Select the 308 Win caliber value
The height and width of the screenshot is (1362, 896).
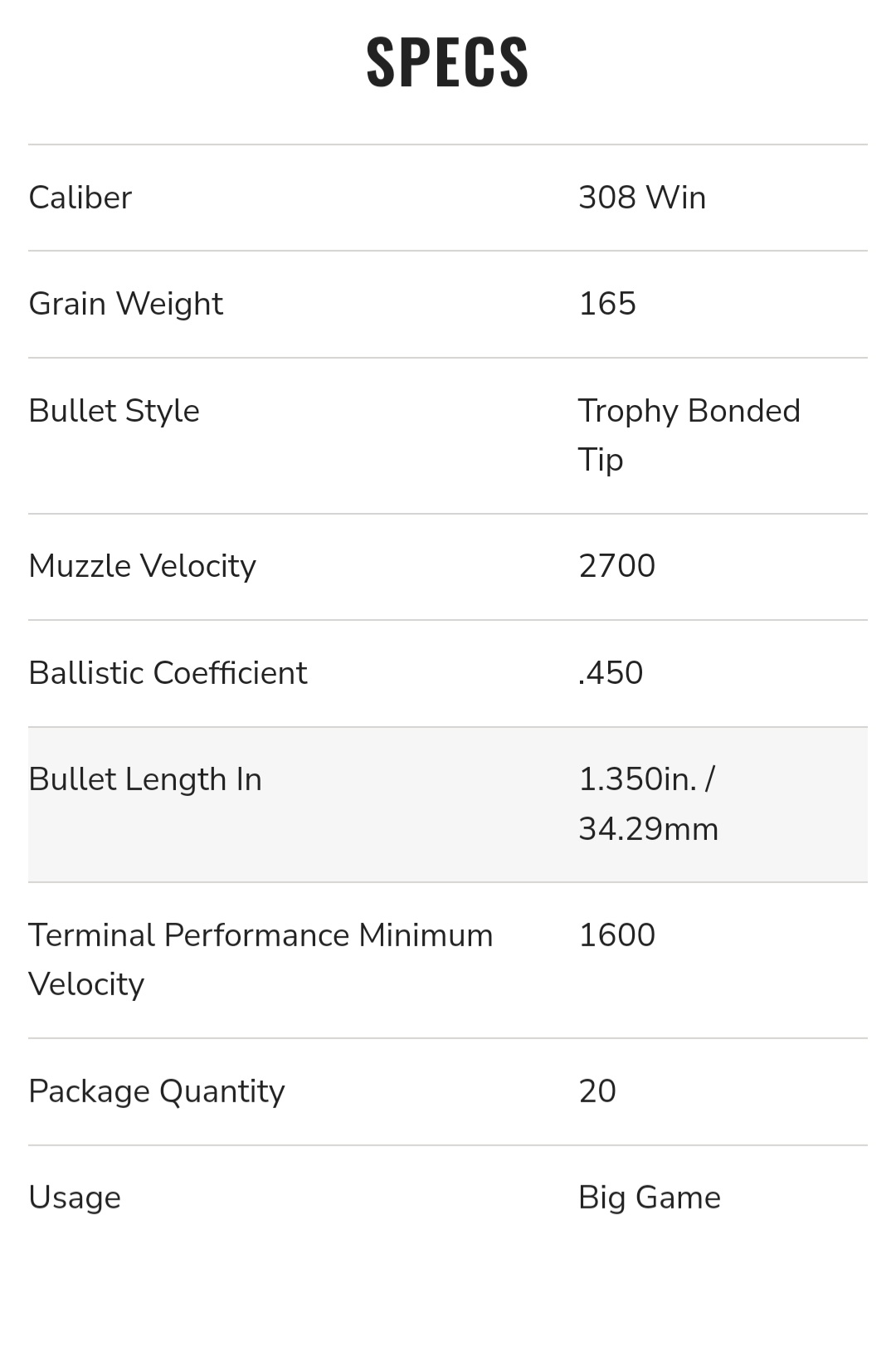642,198
